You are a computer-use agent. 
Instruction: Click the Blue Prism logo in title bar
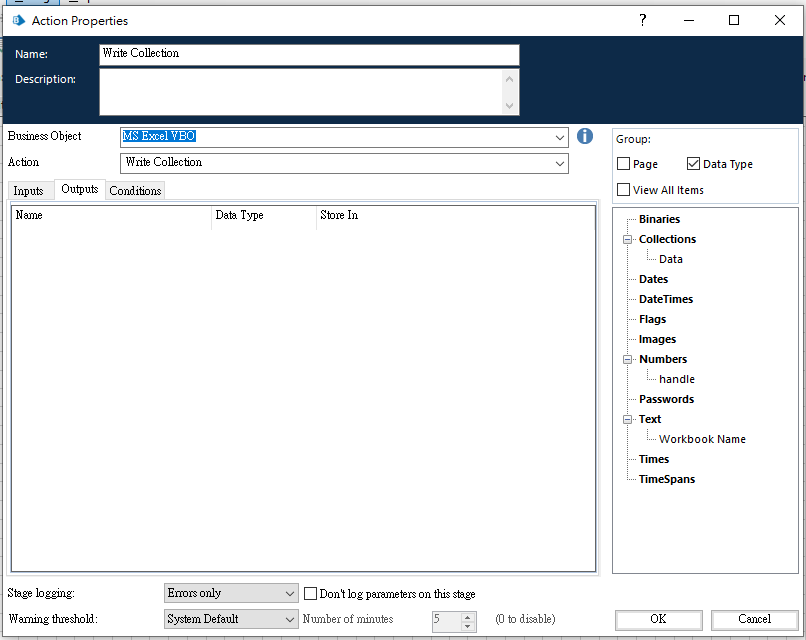19,21
